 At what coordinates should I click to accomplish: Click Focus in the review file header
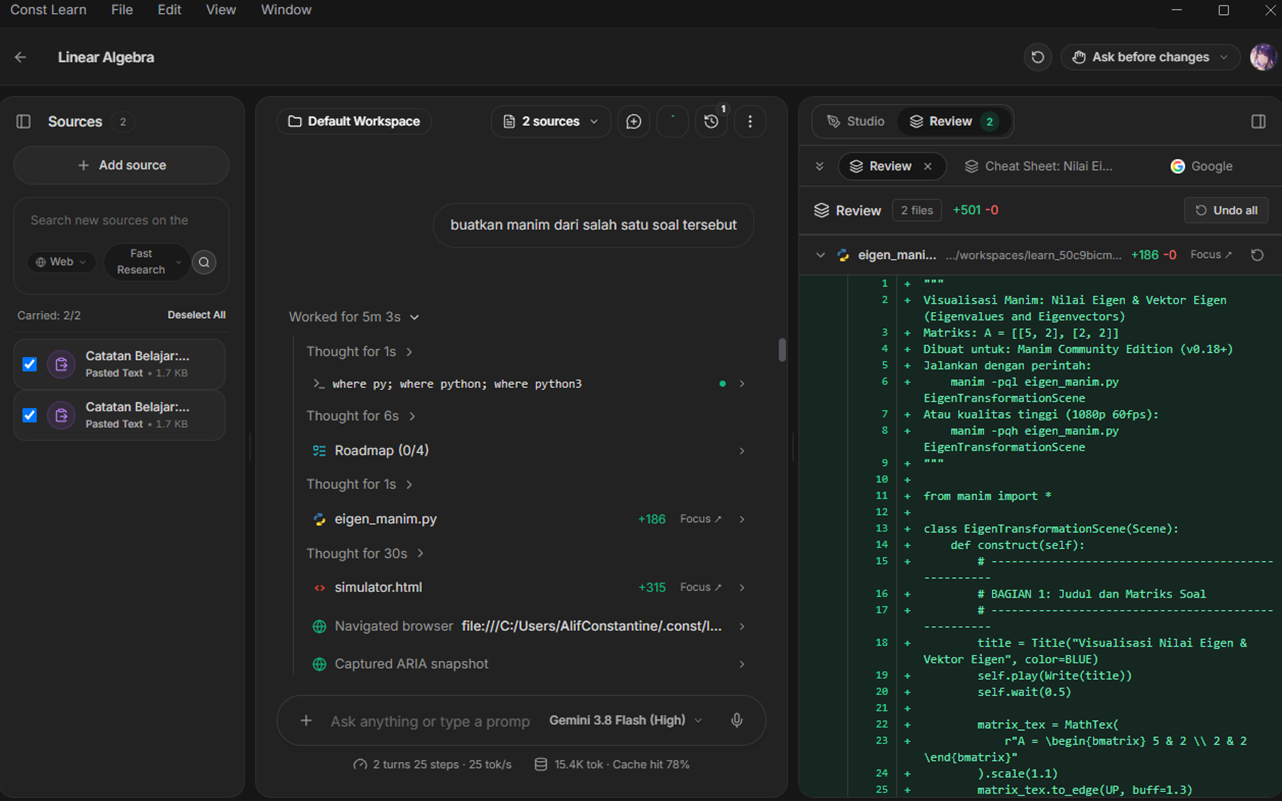1211,255
